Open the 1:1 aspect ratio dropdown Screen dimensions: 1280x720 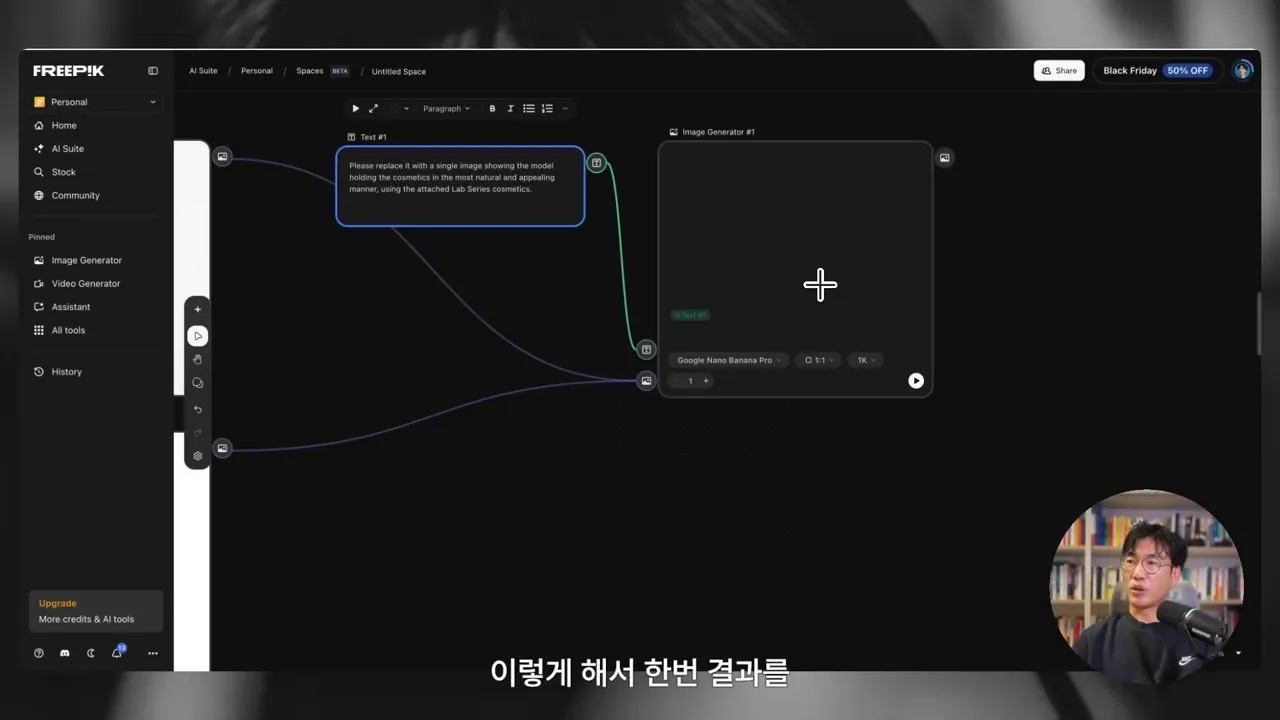818,360
